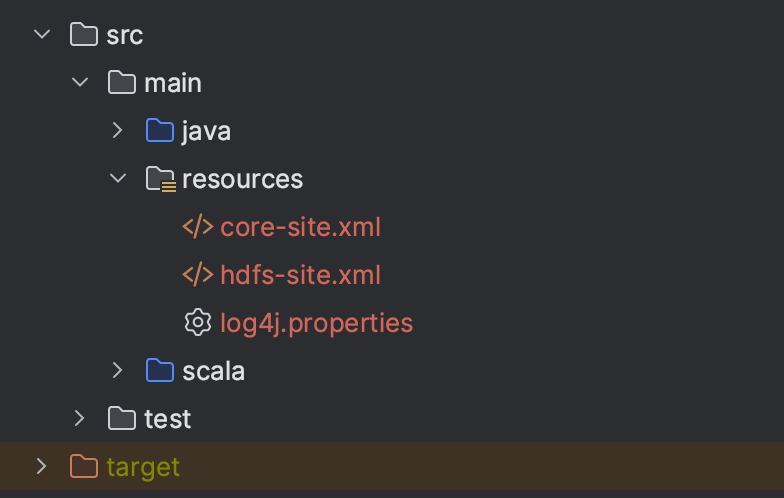
Task: Collapse the src folder chevron
Action: tap(41, 35)
